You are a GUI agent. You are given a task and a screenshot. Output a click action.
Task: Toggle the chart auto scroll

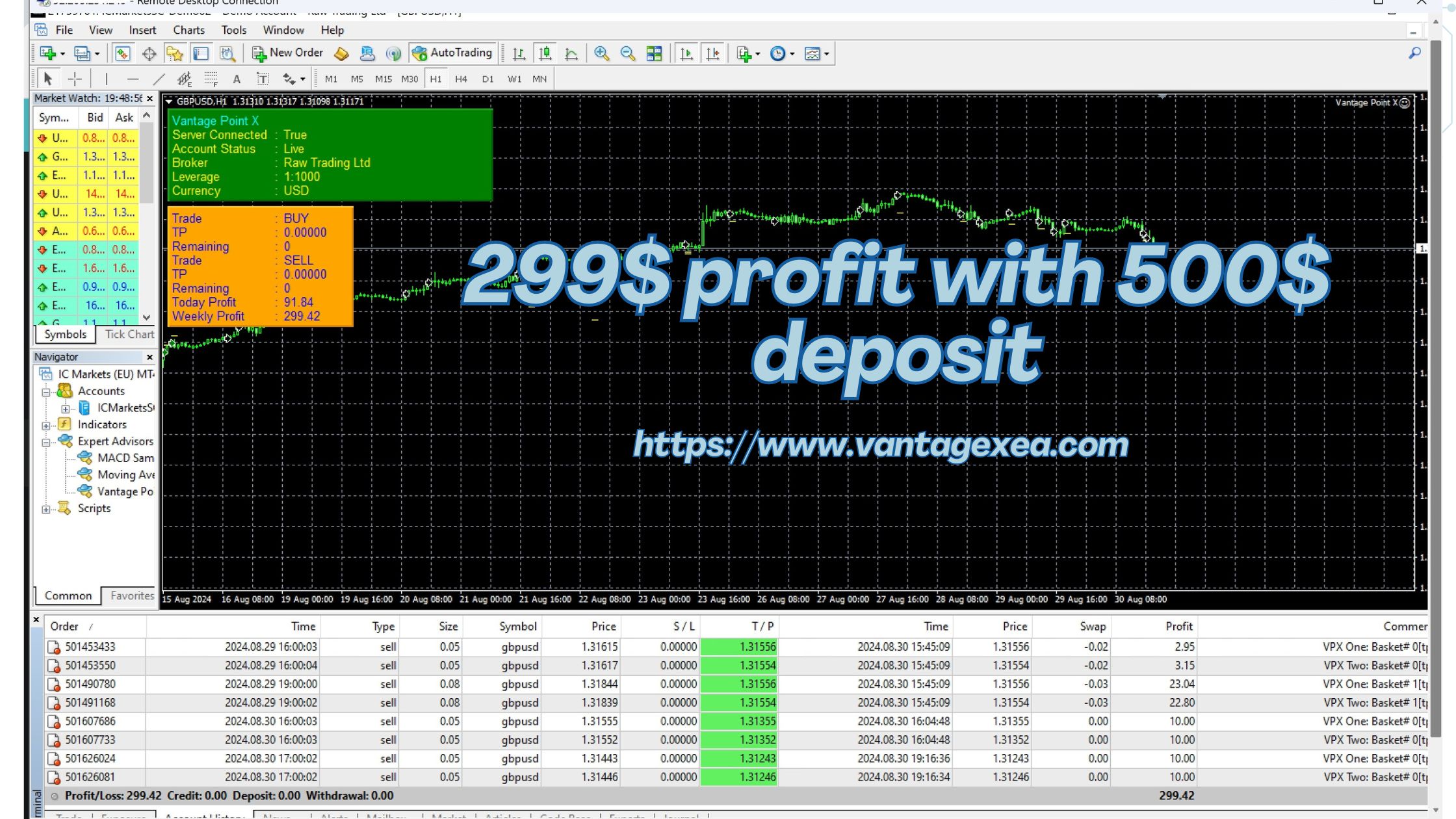(x=686, y=53)
